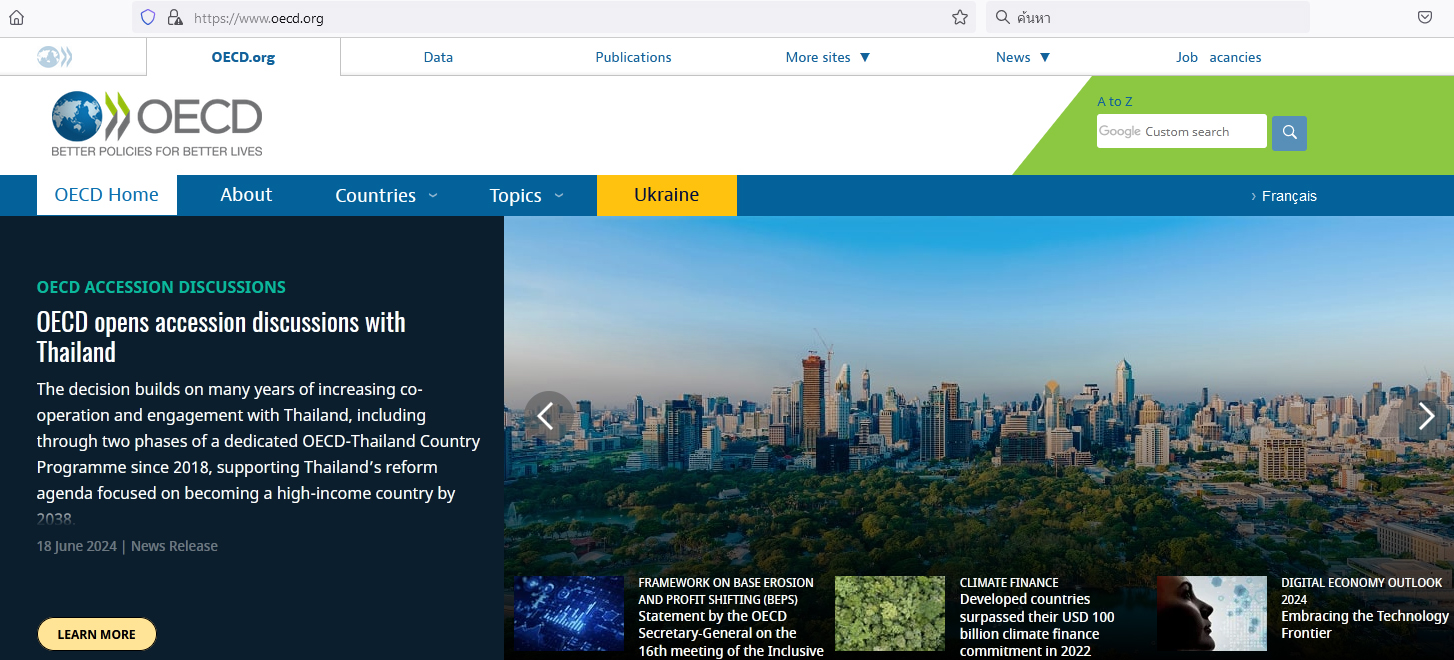Open the climate finance forest thumbnail
1454x660 pixels.
click(890, 614)
